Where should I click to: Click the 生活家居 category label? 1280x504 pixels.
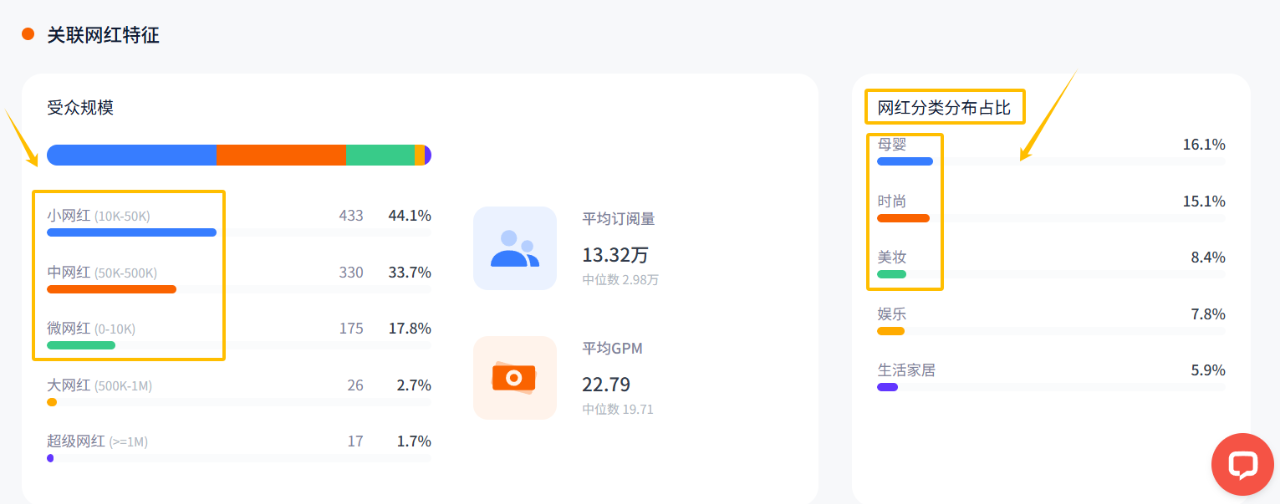pyautogui.click(x=907, y=370)
